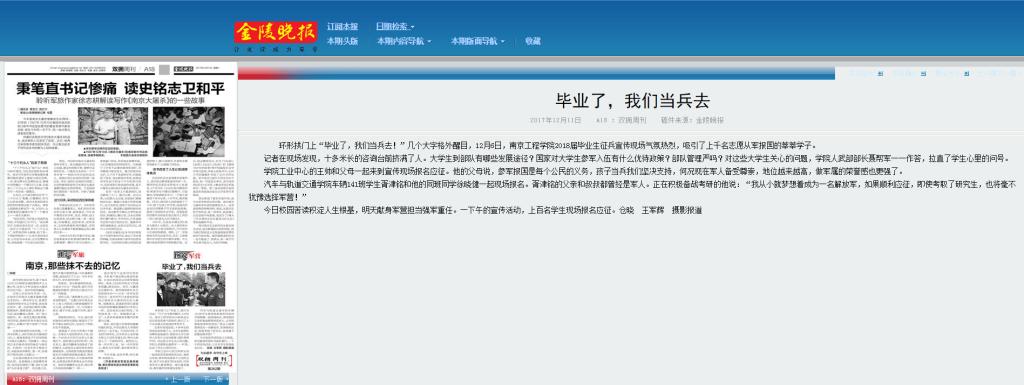
Task: Click the third small icon above article title
Action: 967,74
